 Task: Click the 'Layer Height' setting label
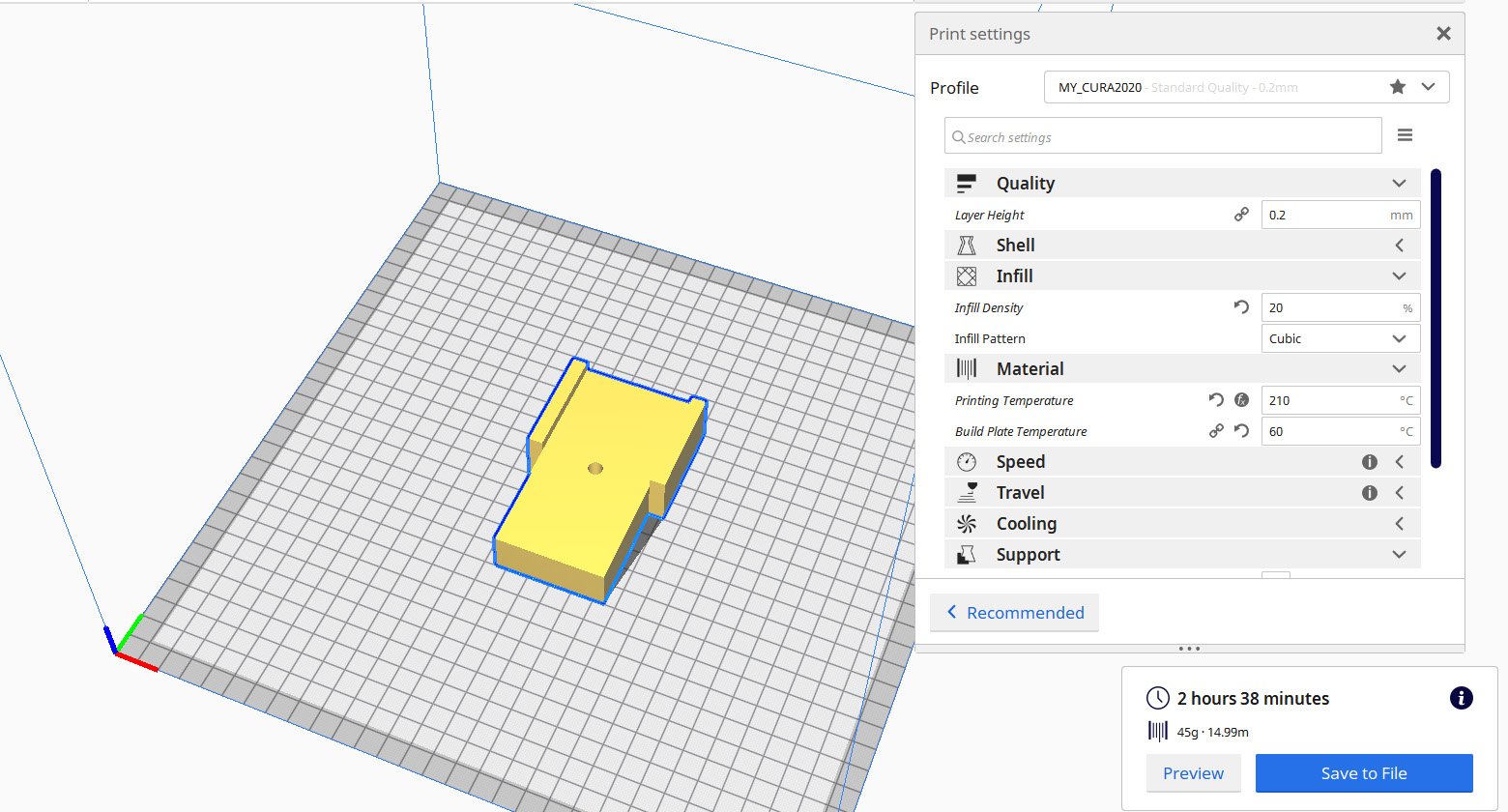tap(989, 215)
